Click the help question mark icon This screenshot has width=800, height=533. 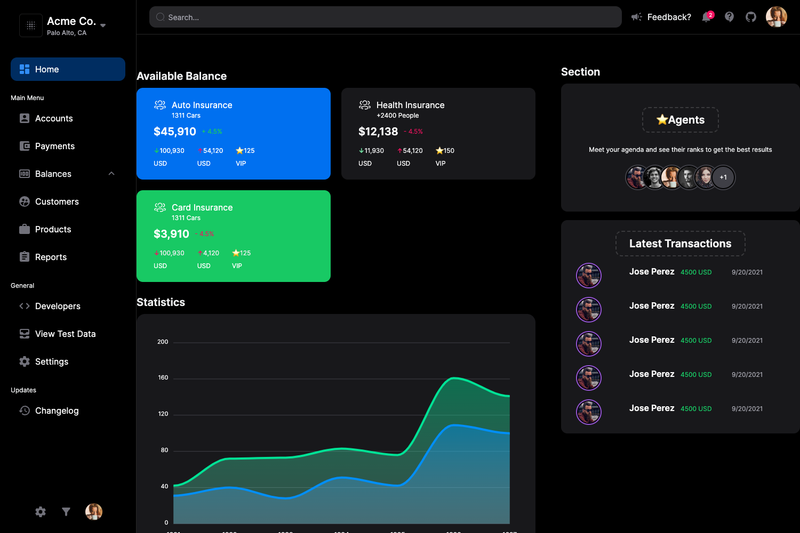(729, 17)
